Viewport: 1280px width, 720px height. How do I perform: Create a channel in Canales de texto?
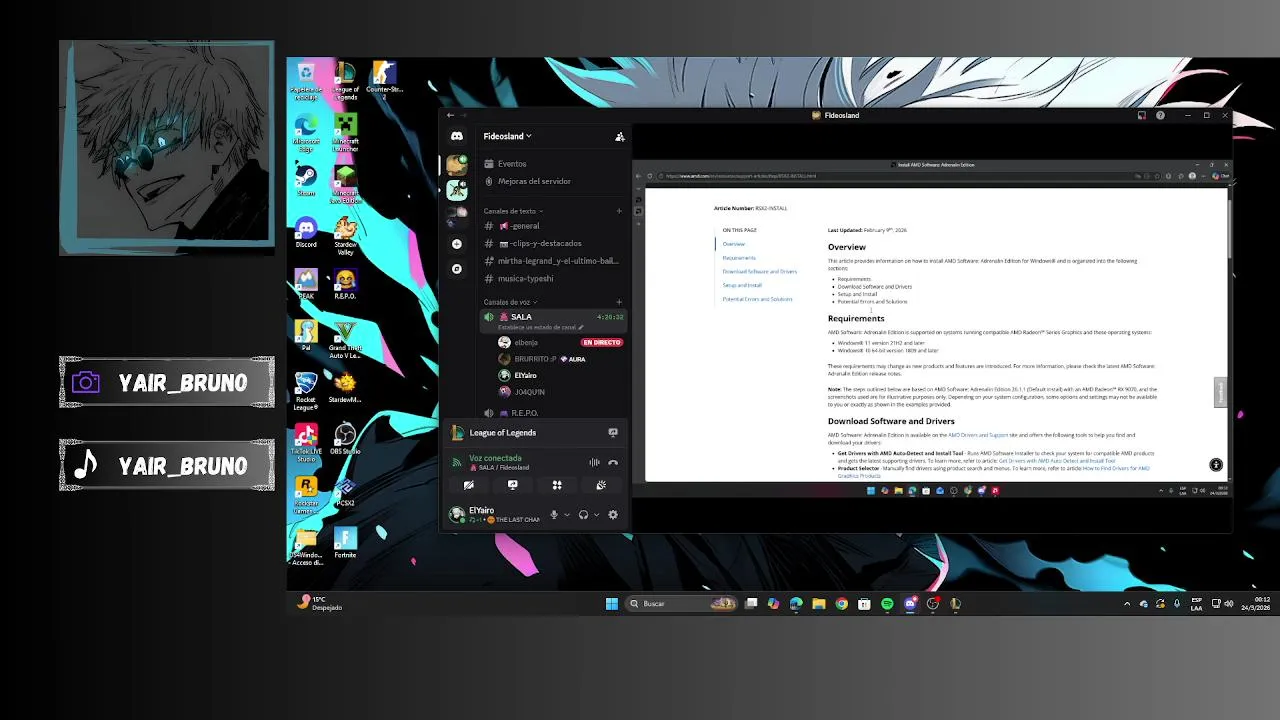coord(619,211)
